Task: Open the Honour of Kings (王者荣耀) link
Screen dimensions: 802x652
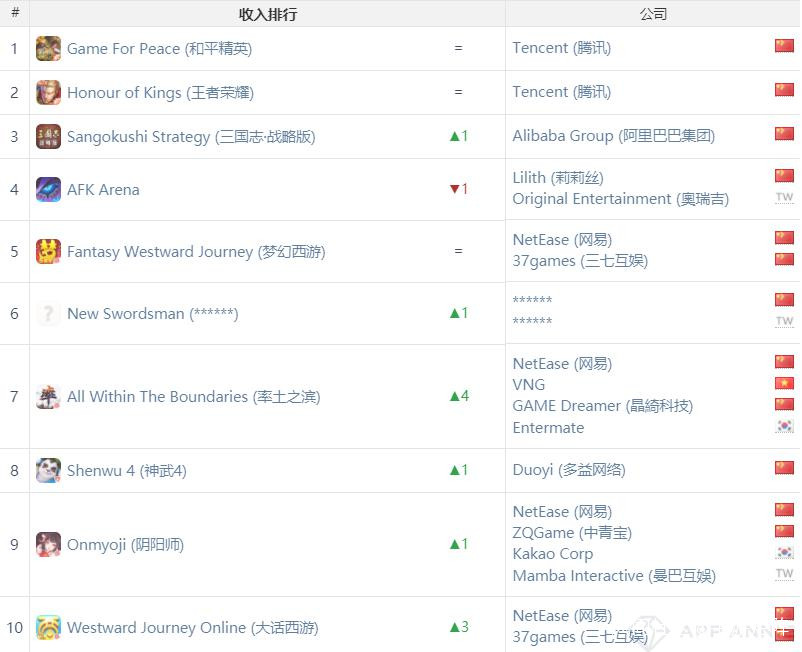Action: tap(161, 93)
